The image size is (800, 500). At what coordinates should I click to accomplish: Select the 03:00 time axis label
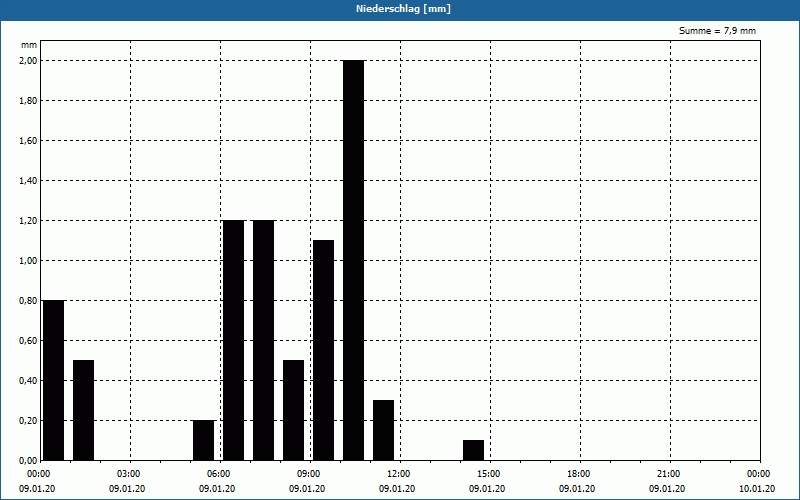[x=129, y=474]
